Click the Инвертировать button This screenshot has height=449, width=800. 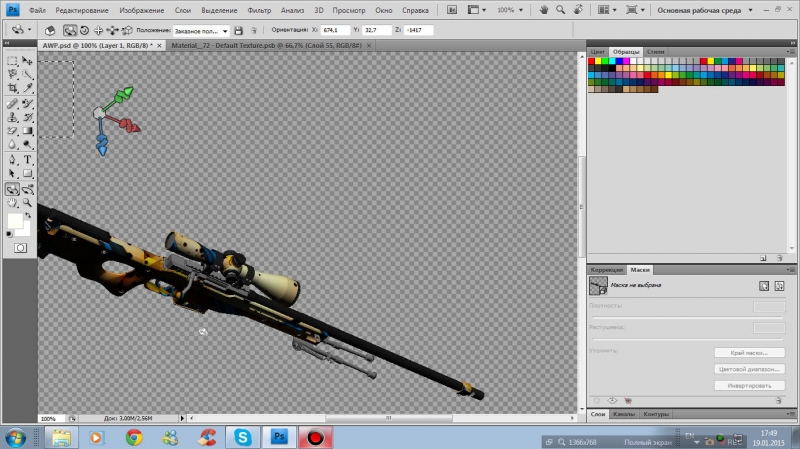point(749,385)
